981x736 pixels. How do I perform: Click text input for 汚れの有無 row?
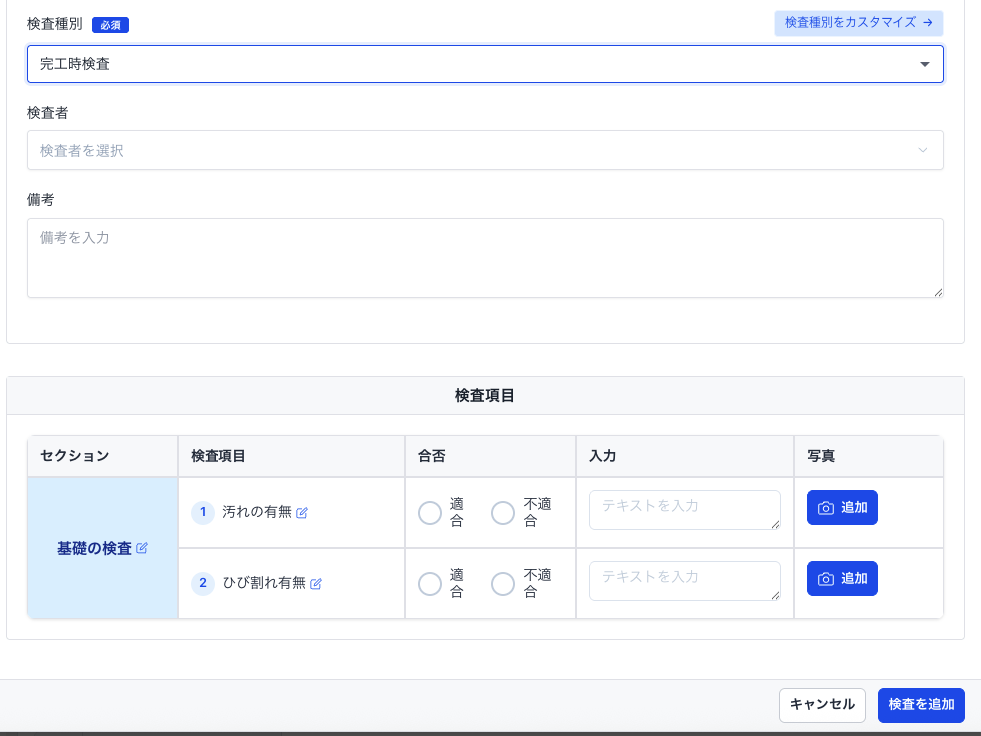(x=684, y=510)
